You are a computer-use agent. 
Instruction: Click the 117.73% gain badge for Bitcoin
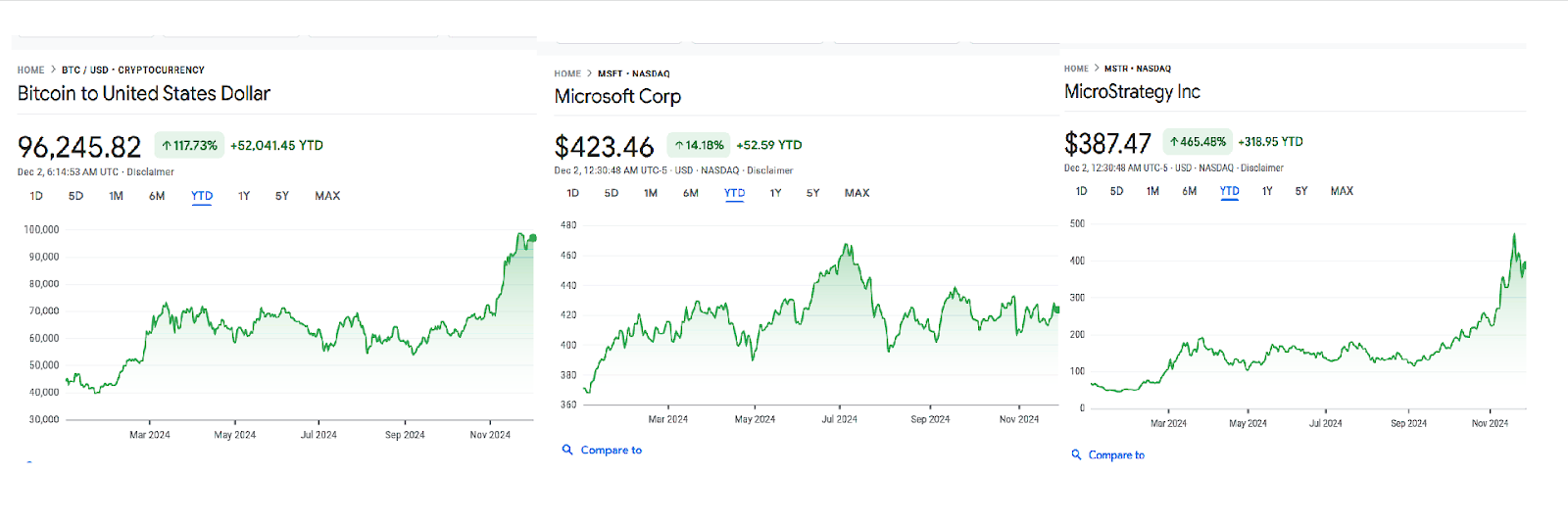pyautogui.click(x=189, y=145)
